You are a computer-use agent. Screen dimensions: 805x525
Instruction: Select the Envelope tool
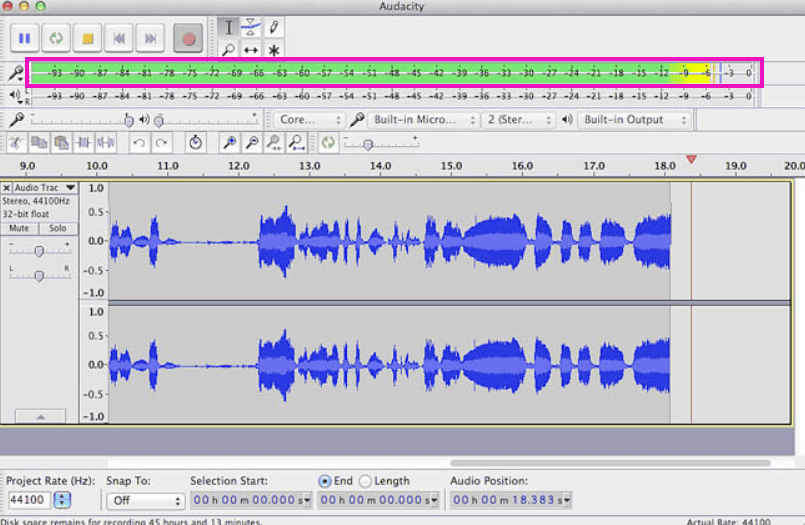250,27
